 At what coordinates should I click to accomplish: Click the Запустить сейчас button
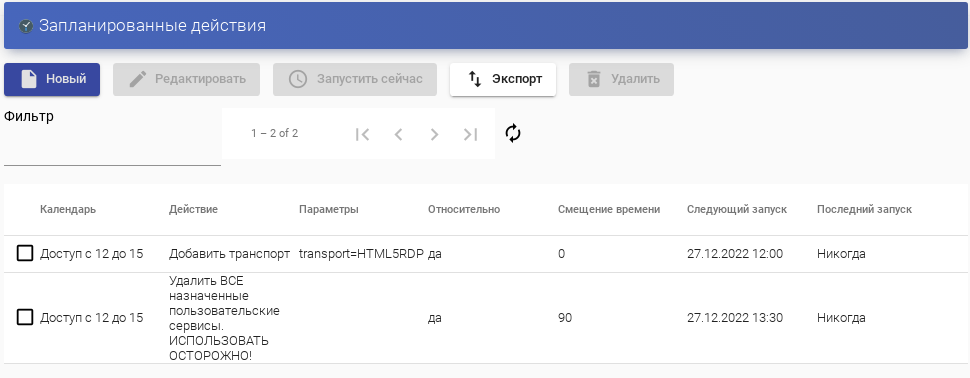pyautogui.click(x=355, y=79)
